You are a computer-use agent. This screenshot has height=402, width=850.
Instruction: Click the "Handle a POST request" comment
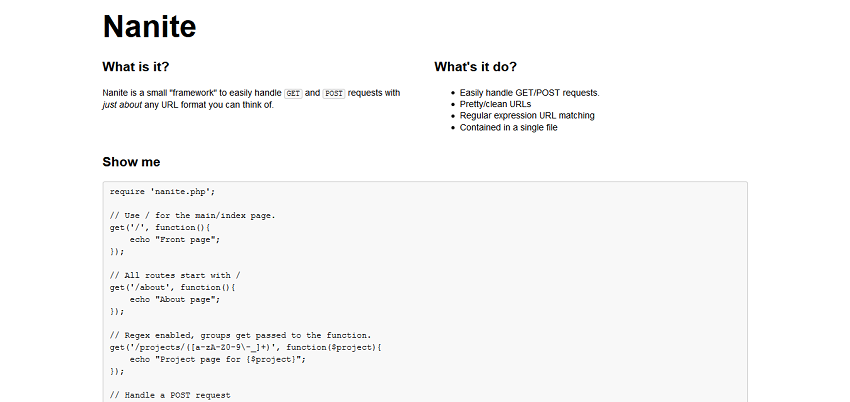click(170, 395)
